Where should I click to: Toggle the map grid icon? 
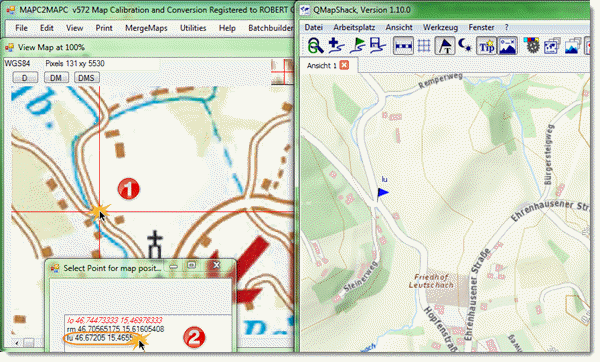[x=424, y=46]
